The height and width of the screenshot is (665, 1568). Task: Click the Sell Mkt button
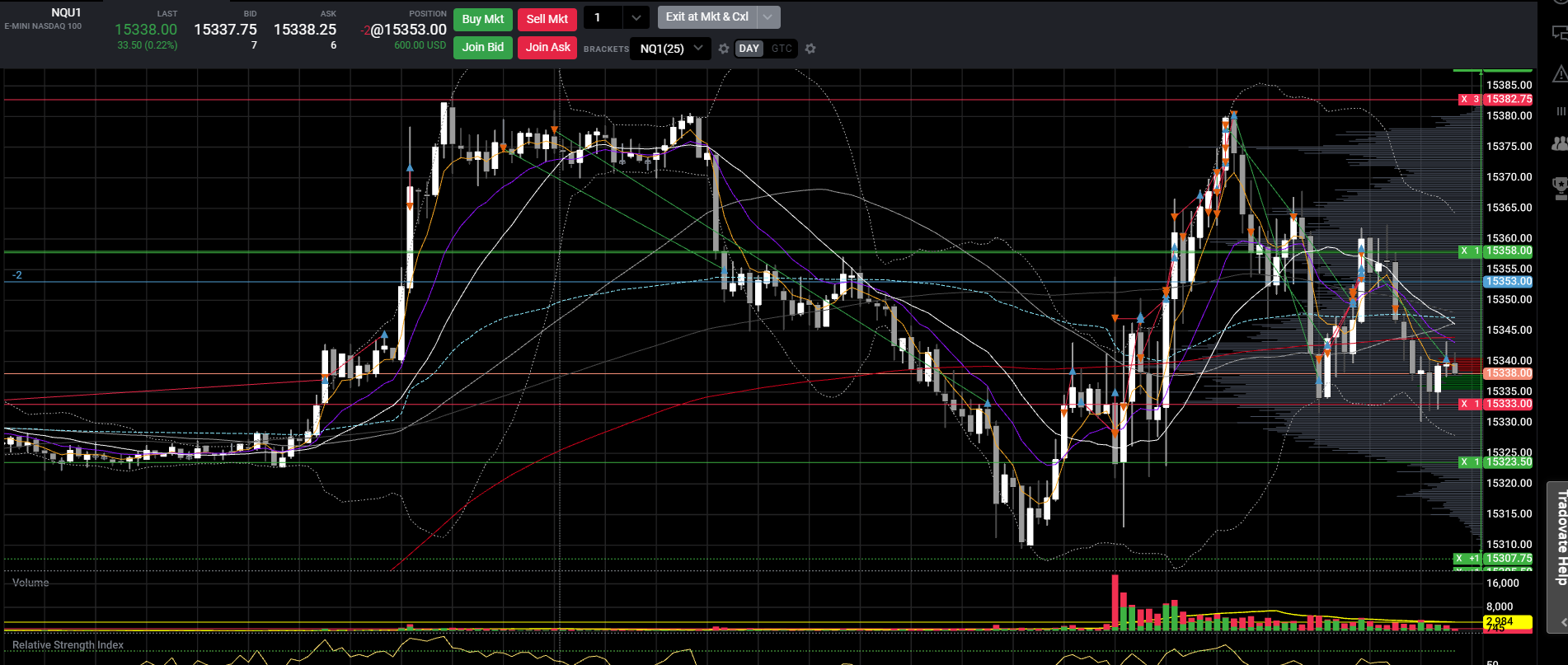tap(547, 19)
